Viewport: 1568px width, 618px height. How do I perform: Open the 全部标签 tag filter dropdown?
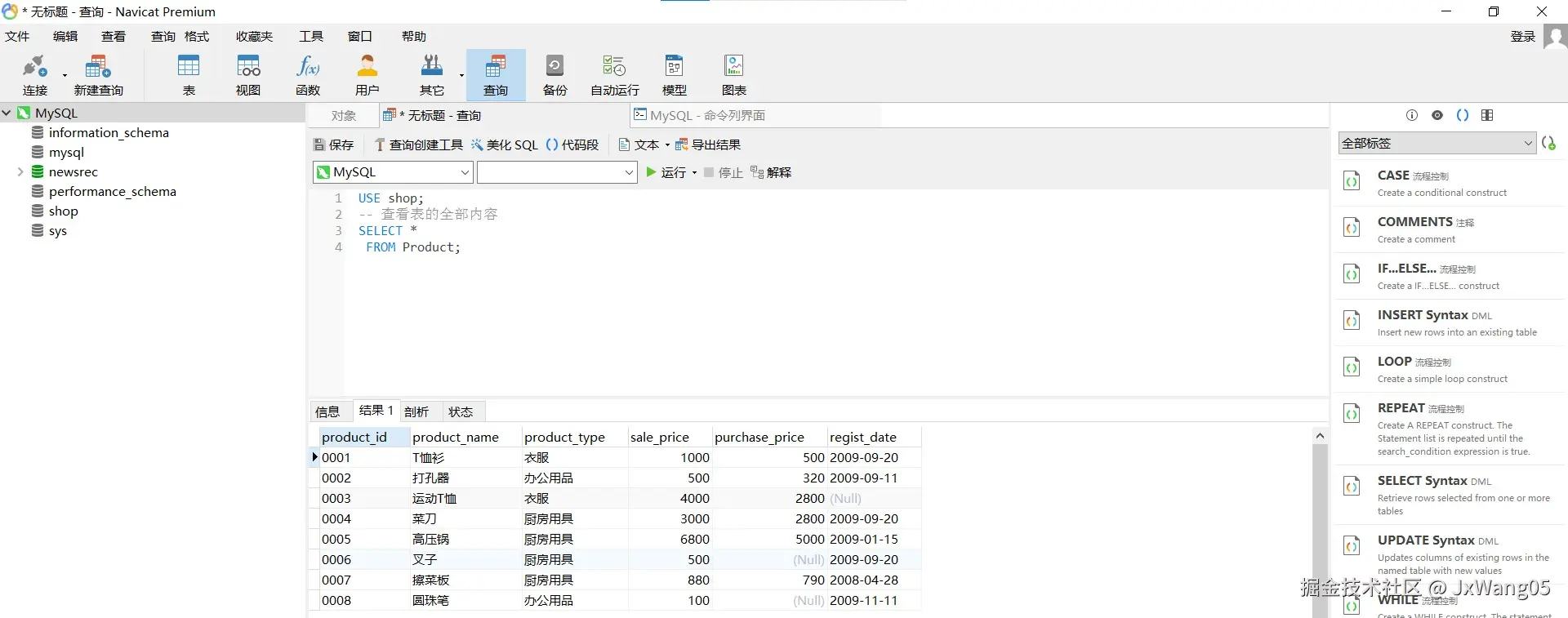tap(1437, 143)
